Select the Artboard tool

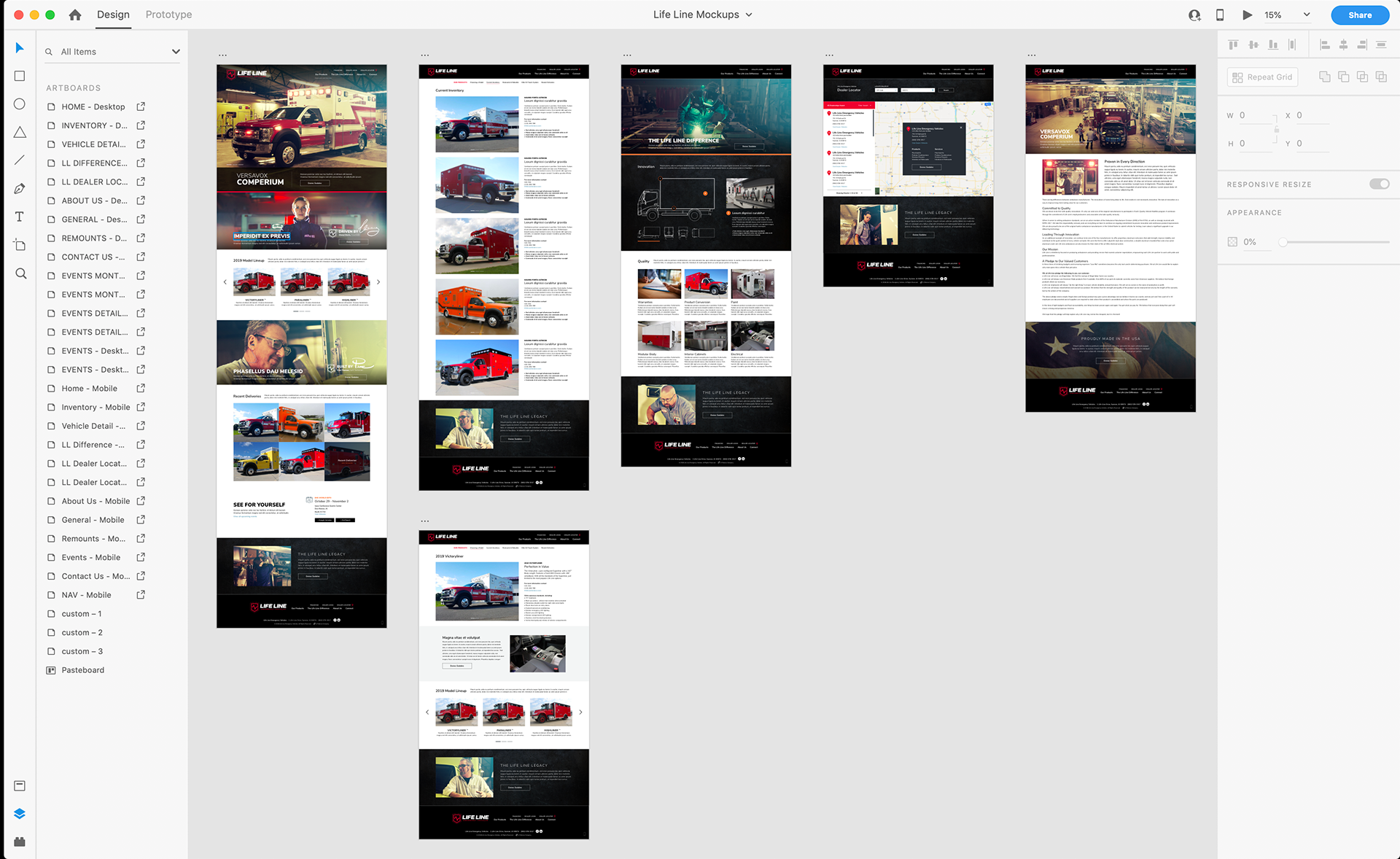click(20, 245)
